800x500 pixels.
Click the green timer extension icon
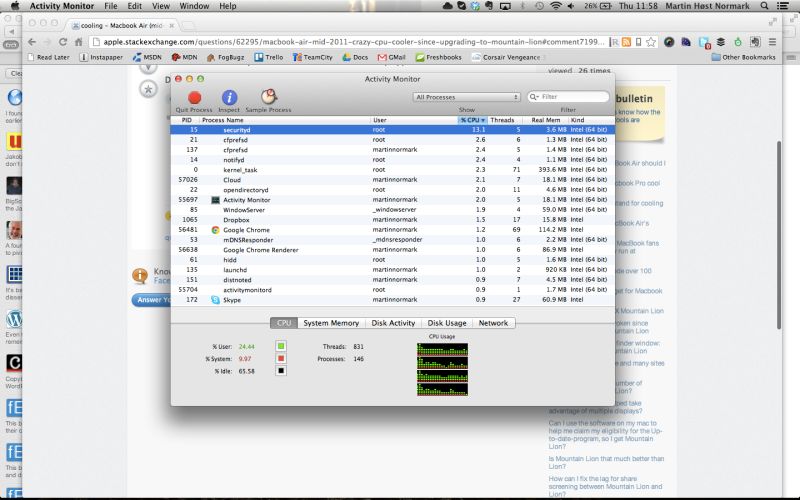tap(738, 42)
